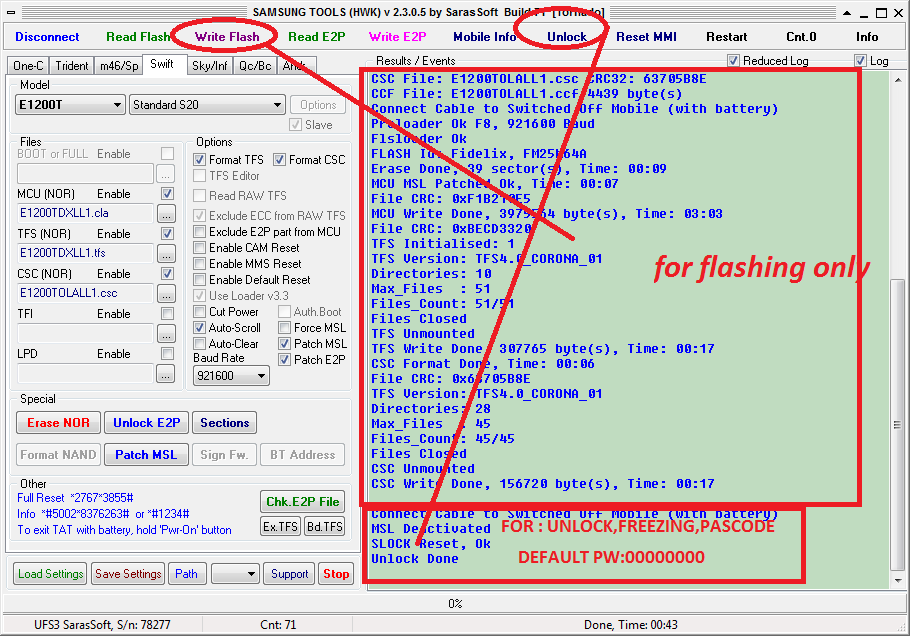Open Mobile Info
The image size is (910, 636).
click(485, 37)
